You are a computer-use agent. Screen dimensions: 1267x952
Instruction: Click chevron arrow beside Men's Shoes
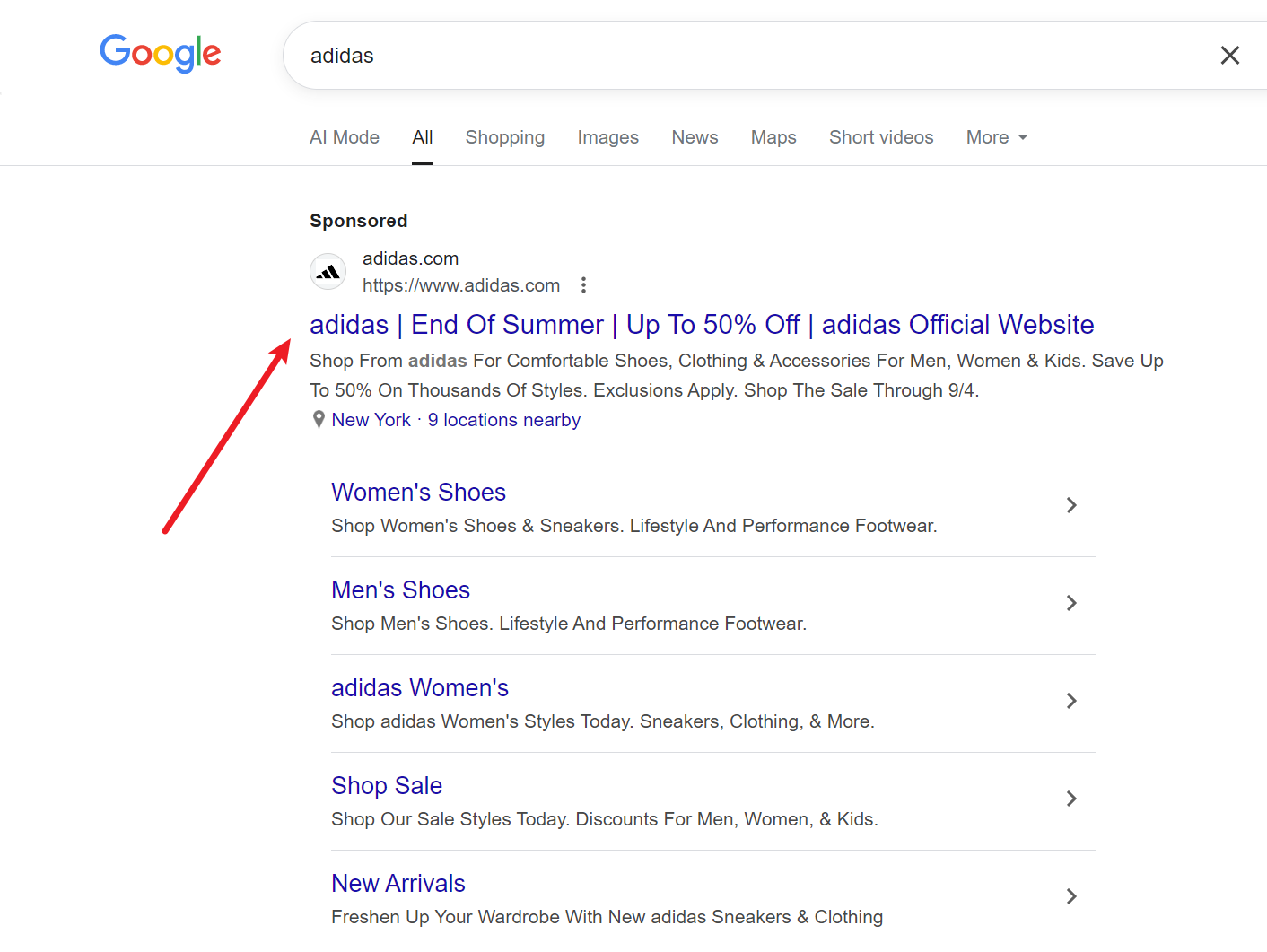(x=1070, y=603)
